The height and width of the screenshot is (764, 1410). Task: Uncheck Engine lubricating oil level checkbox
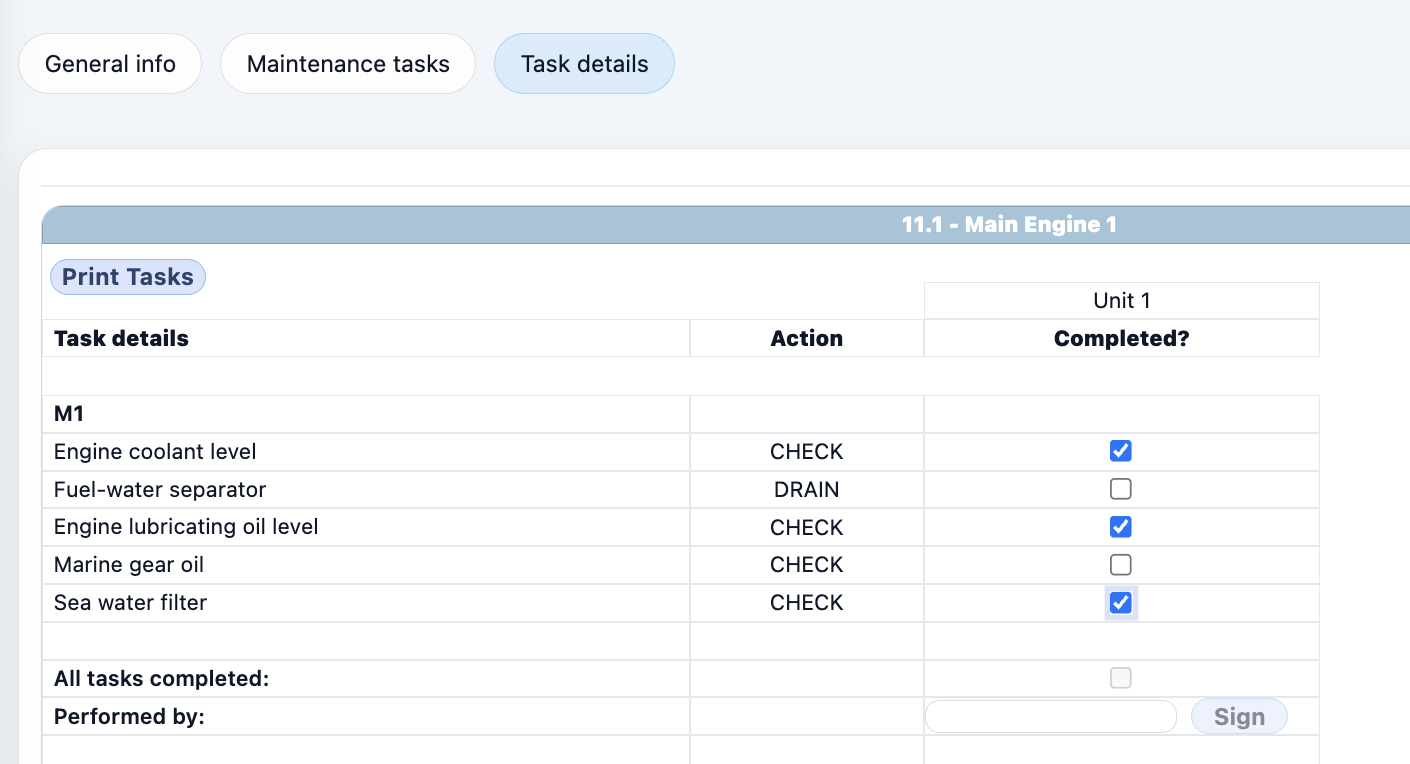(x=1121, y=527)
